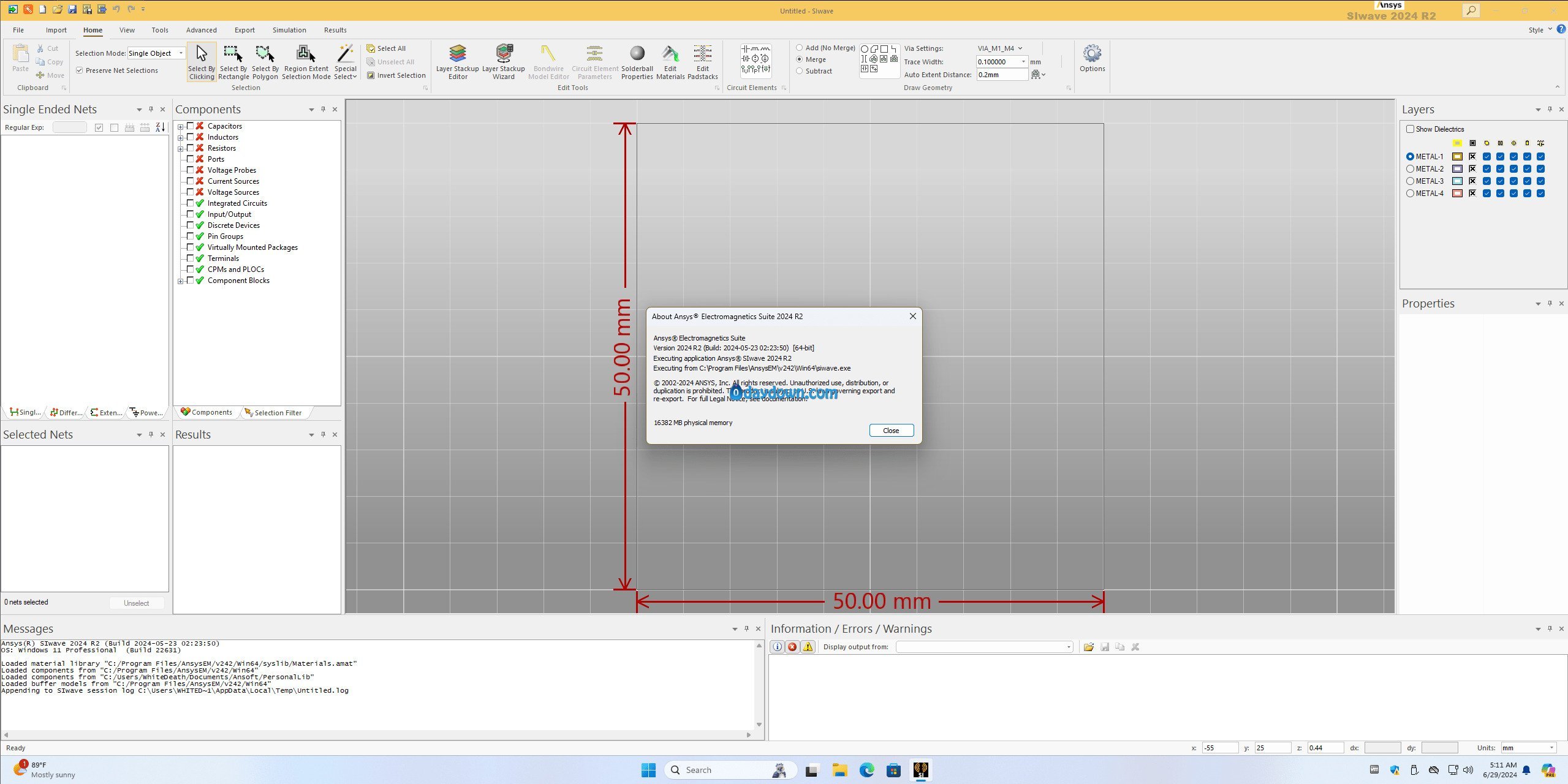Expand the Capacitors tree node

click(x=181, y=127)
